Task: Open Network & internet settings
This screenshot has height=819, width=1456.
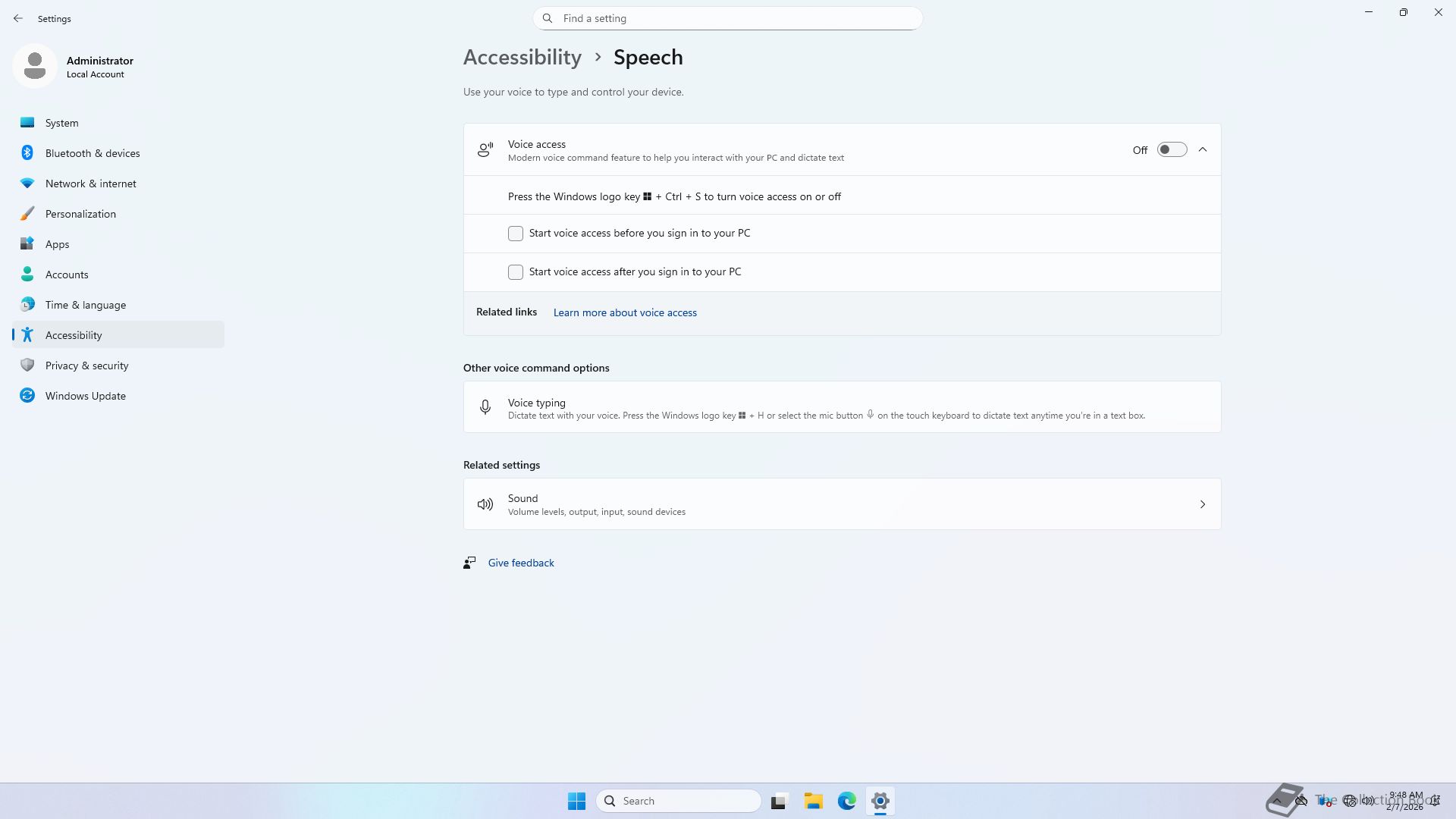Action: (x=90, y=184)
